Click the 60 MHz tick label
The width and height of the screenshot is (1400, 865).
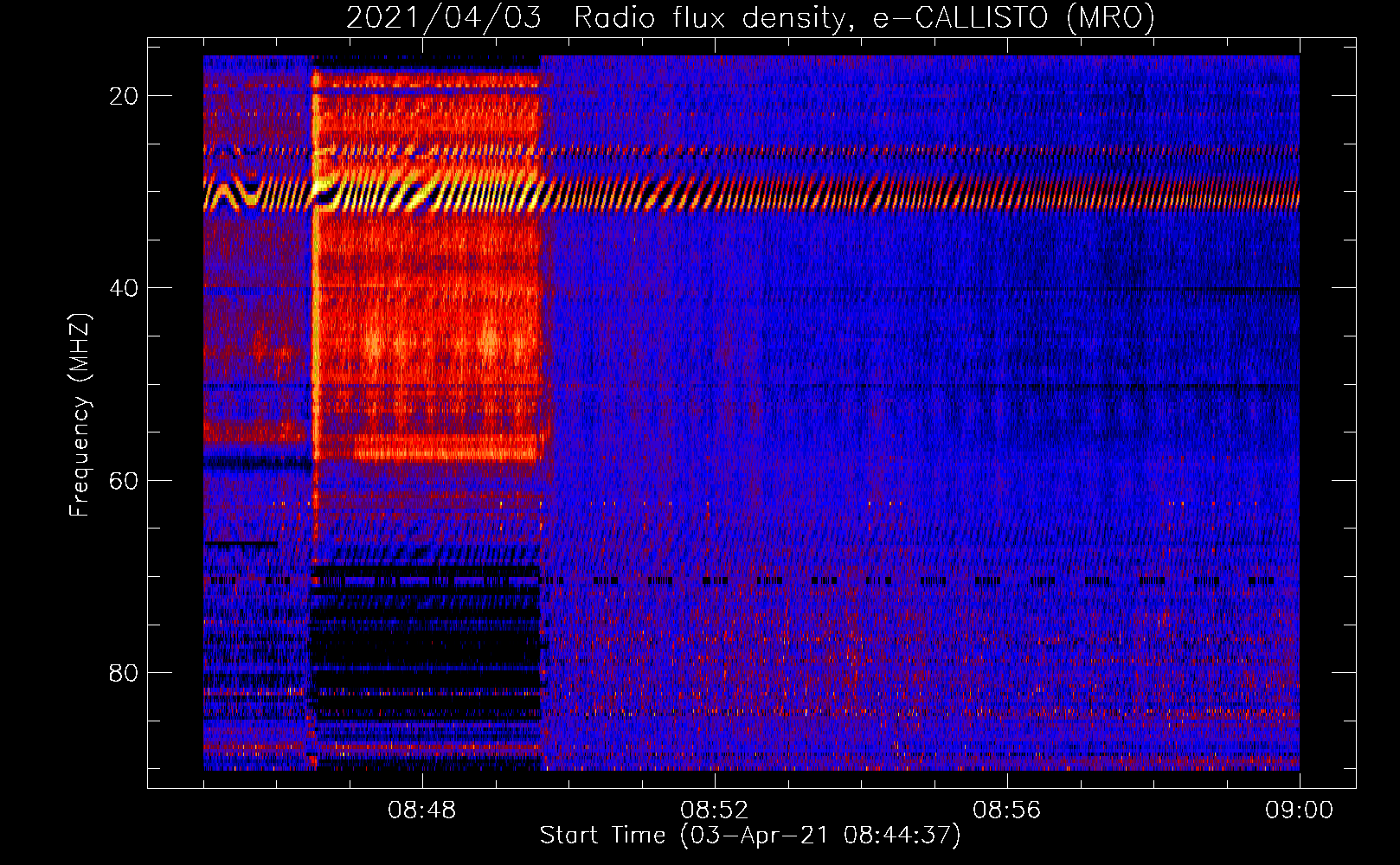[x=125, y=480]
